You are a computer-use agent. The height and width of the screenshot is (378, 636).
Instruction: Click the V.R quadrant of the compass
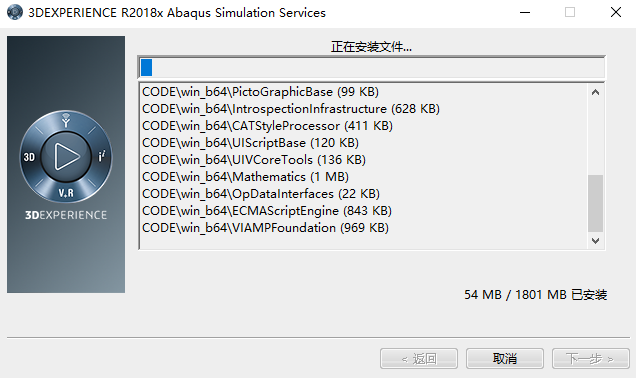click(66, 193)
